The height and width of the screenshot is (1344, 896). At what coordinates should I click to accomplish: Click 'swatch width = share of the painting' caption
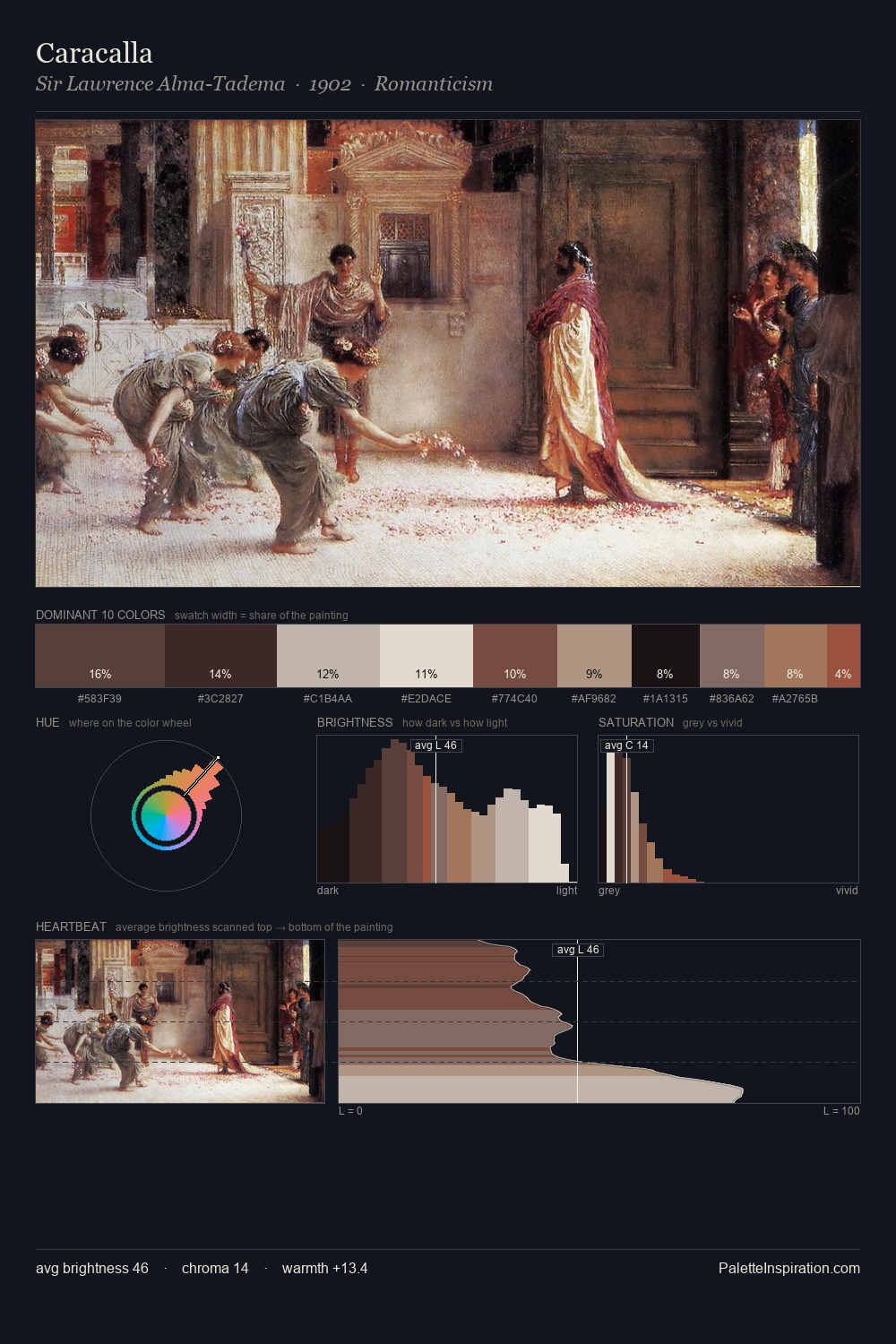262,616
